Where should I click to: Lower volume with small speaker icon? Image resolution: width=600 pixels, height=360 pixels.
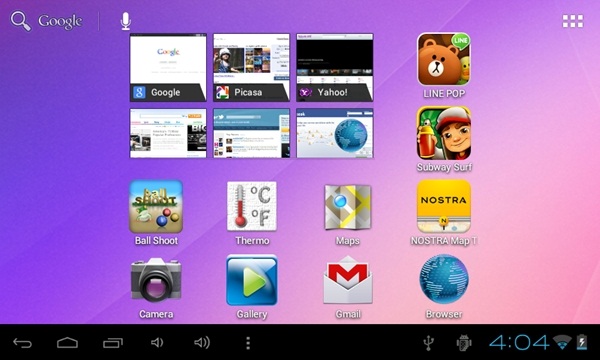coord(157,342)
